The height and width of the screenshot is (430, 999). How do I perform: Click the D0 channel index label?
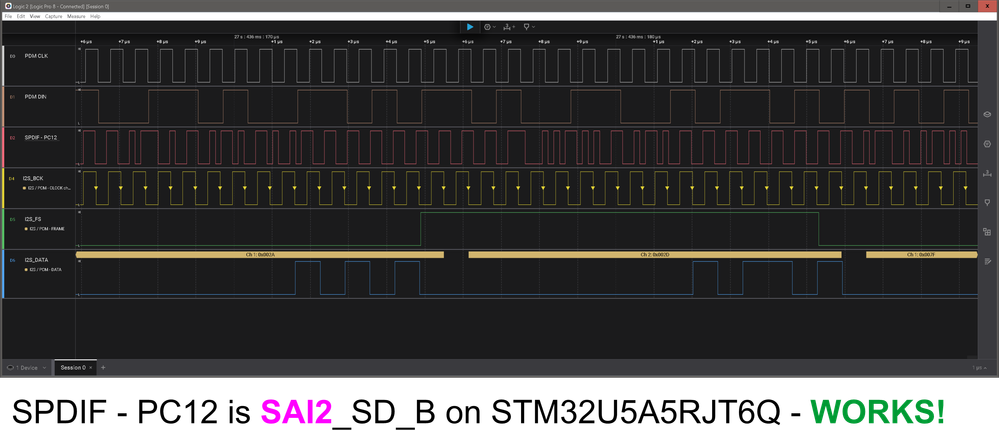12,56
